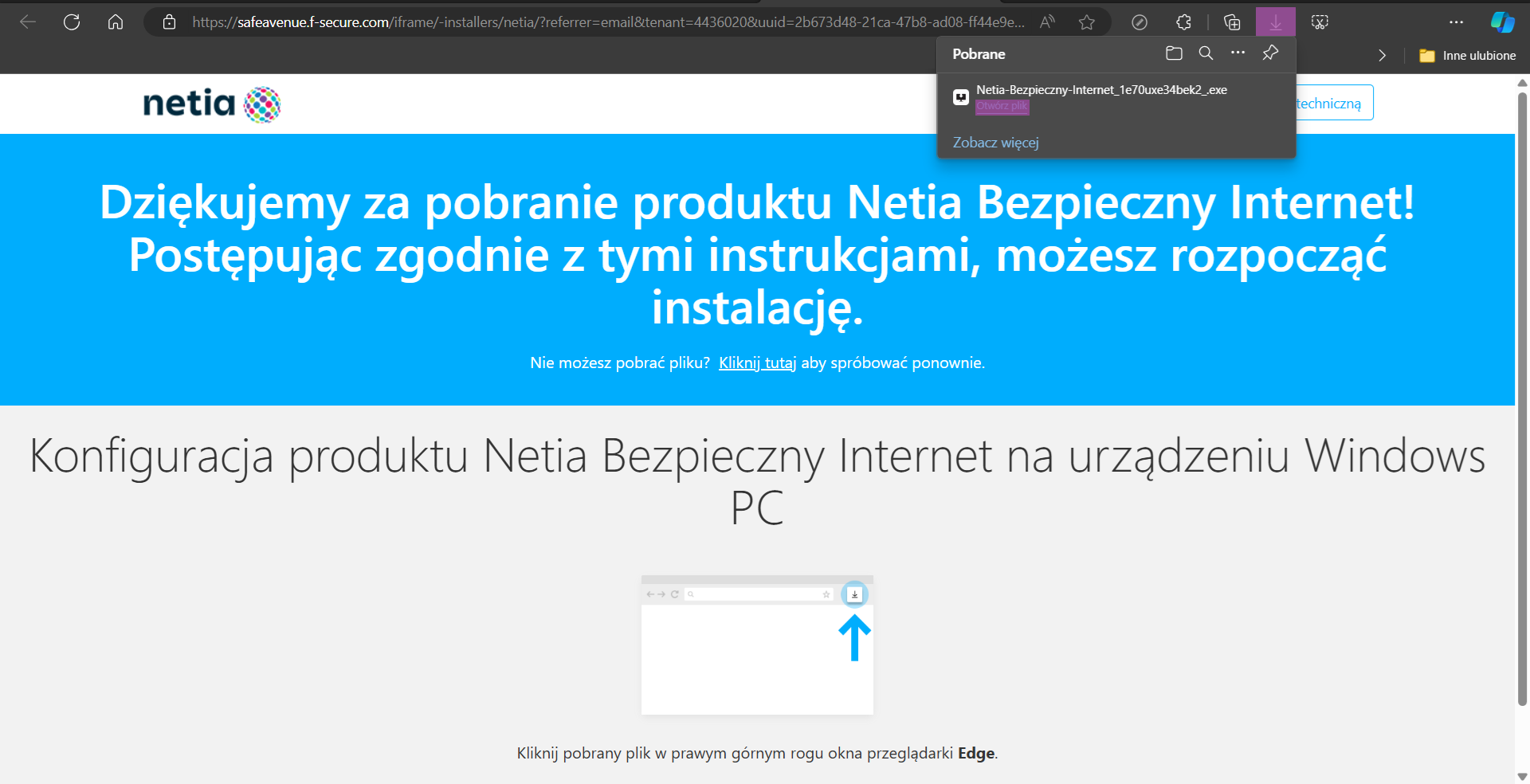Click the Read aloud icon in address bar
The image size is (1530, 784).
point(1047,22)
